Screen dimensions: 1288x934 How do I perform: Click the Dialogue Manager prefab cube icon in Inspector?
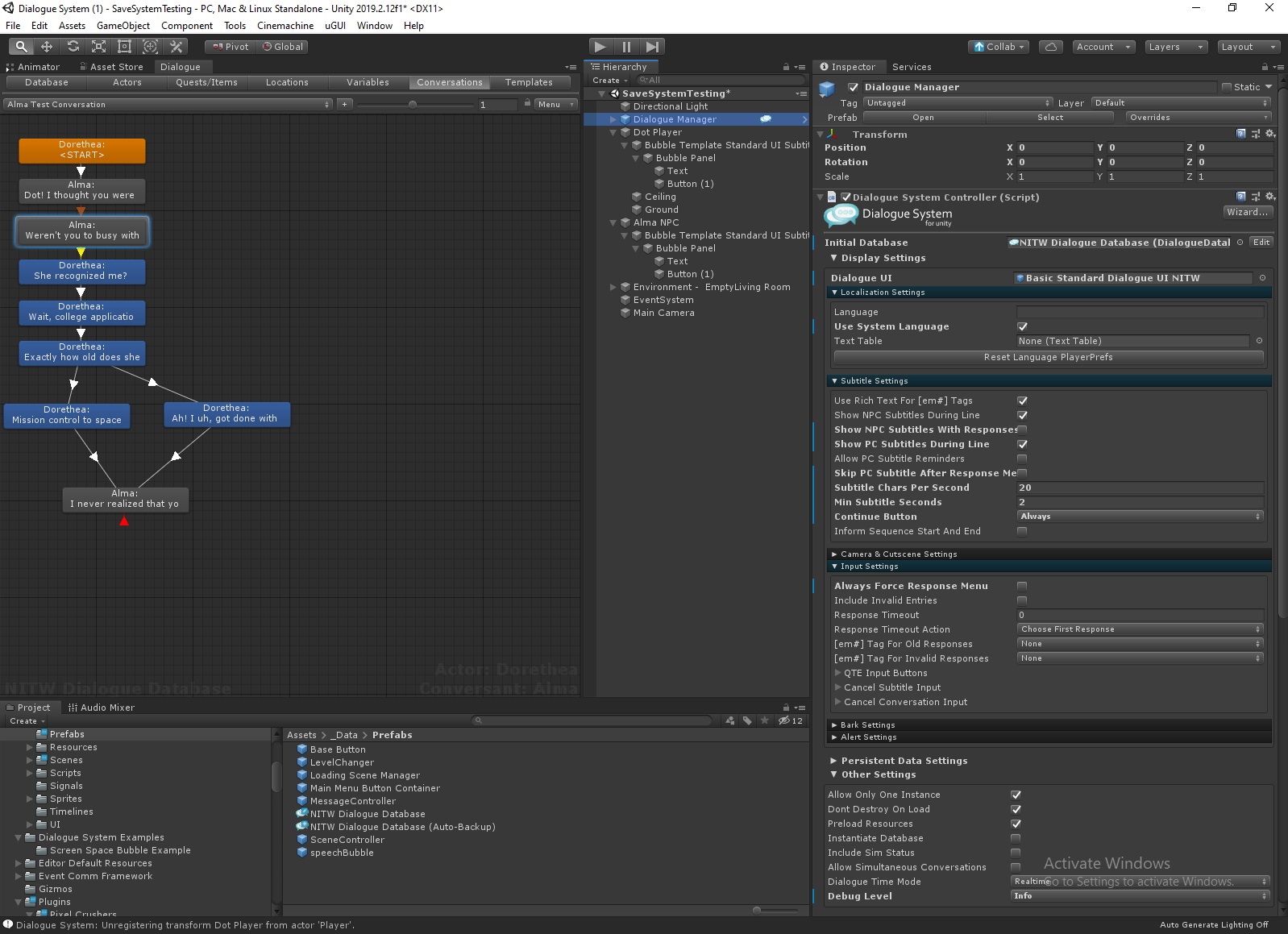pos(827,89)
